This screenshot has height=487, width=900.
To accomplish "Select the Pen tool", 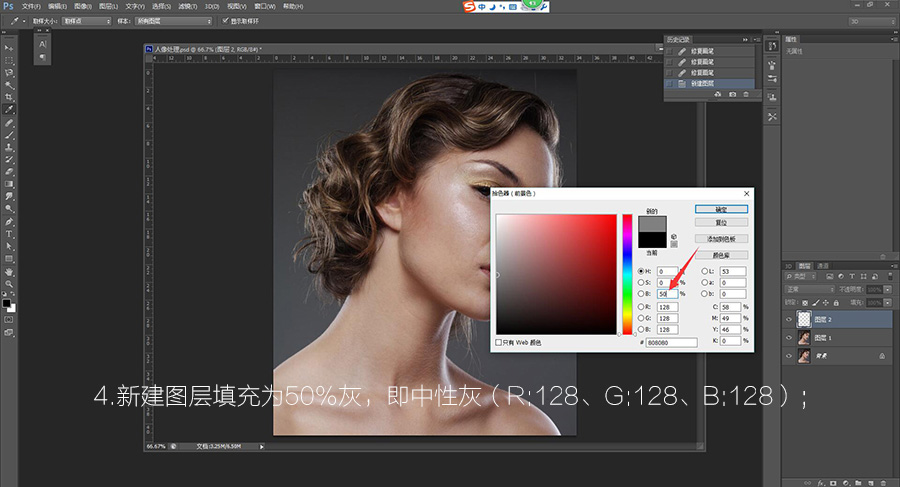I will (10, 221).
